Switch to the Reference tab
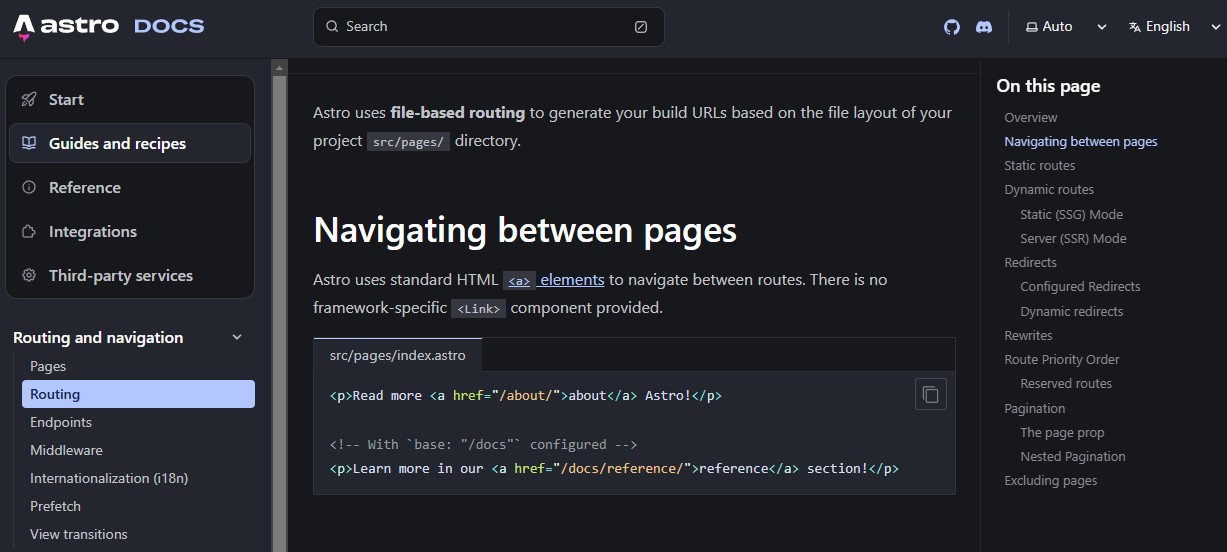 tap(130, 187)
